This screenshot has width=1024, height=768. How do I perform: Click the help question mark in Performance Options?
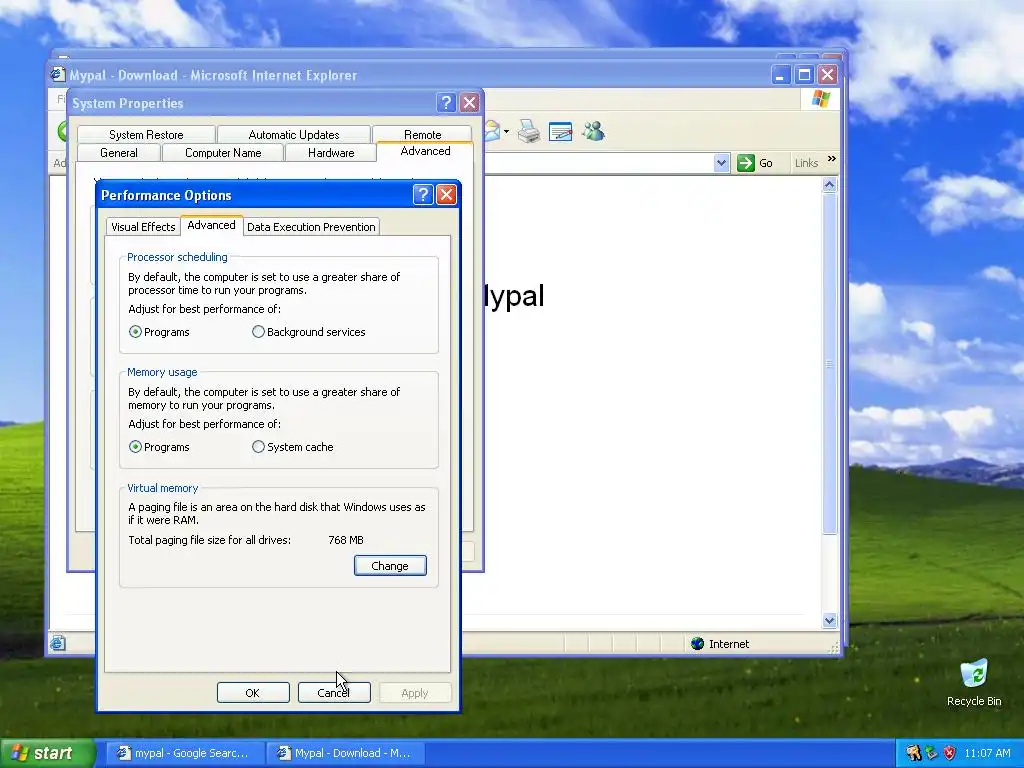click(x=423, y=195)
